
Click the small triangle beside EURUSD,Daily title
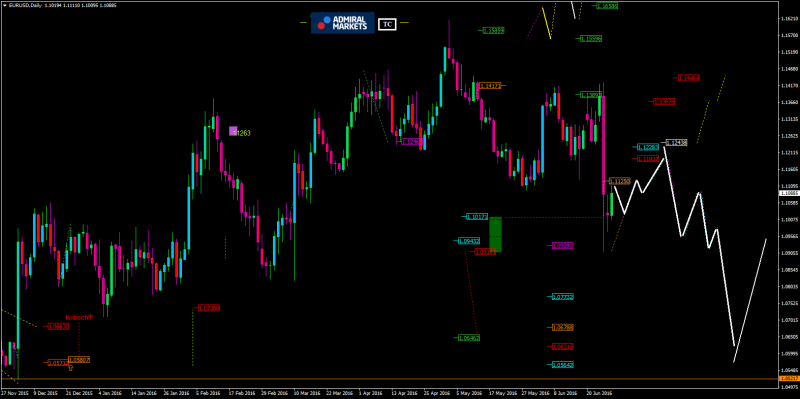pyautogui.click(x=5, y=6)
